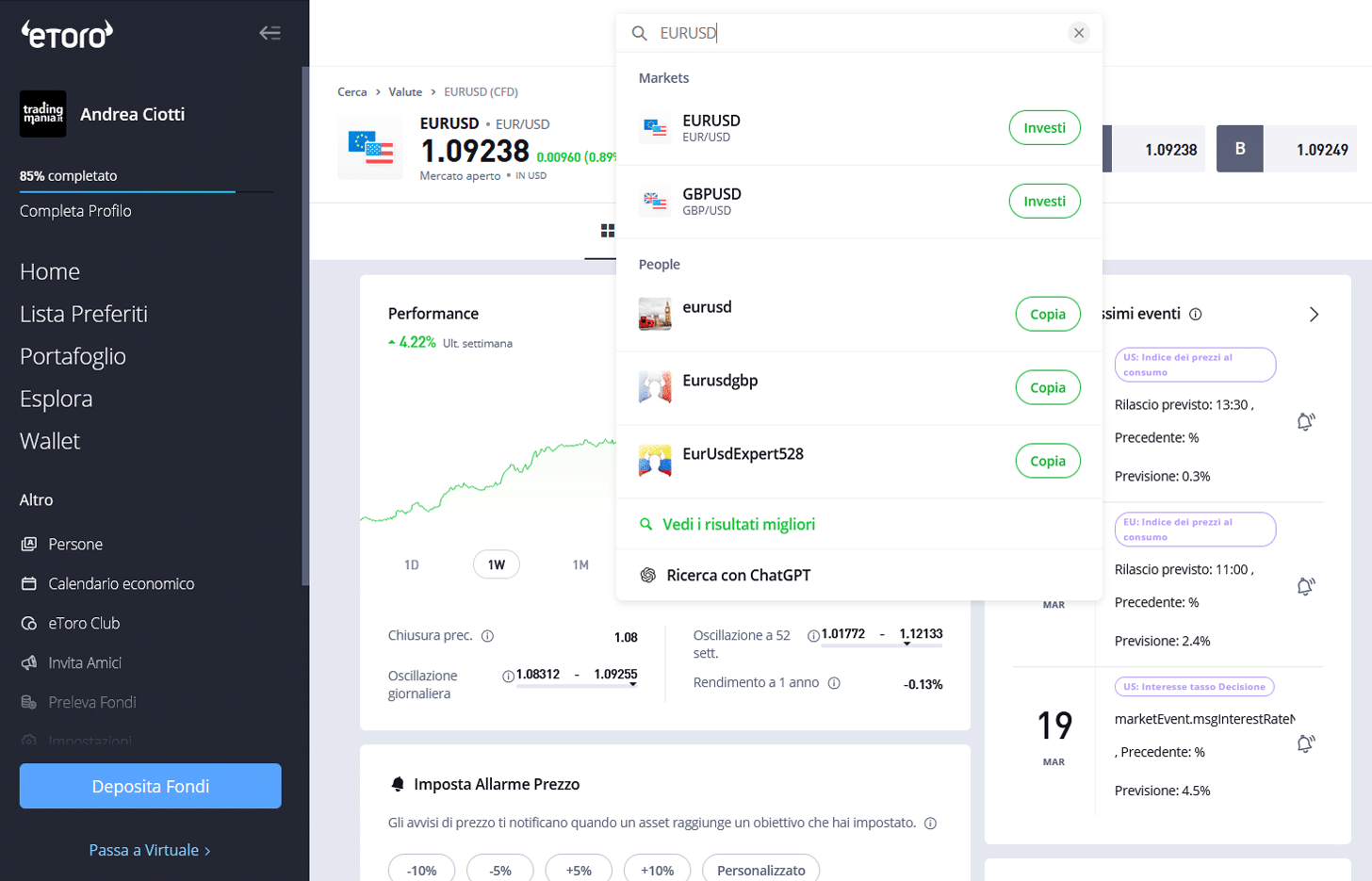Click Copia for eurusd
The image size is (1372, 881).
click(x=1048, y=315)
